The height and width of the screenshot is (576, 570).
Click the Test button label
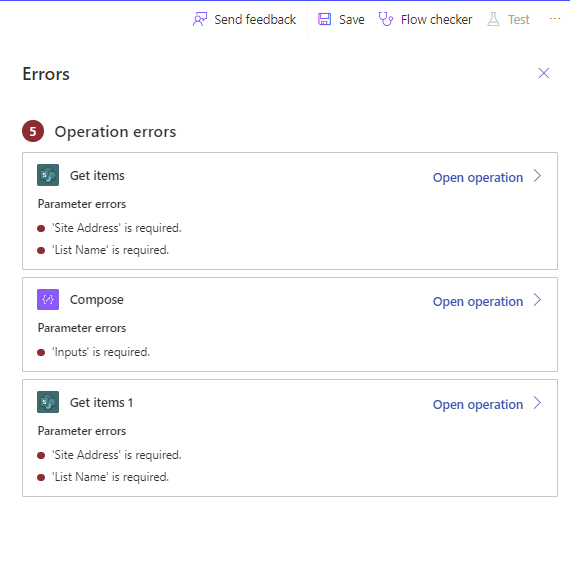point(519,19)
